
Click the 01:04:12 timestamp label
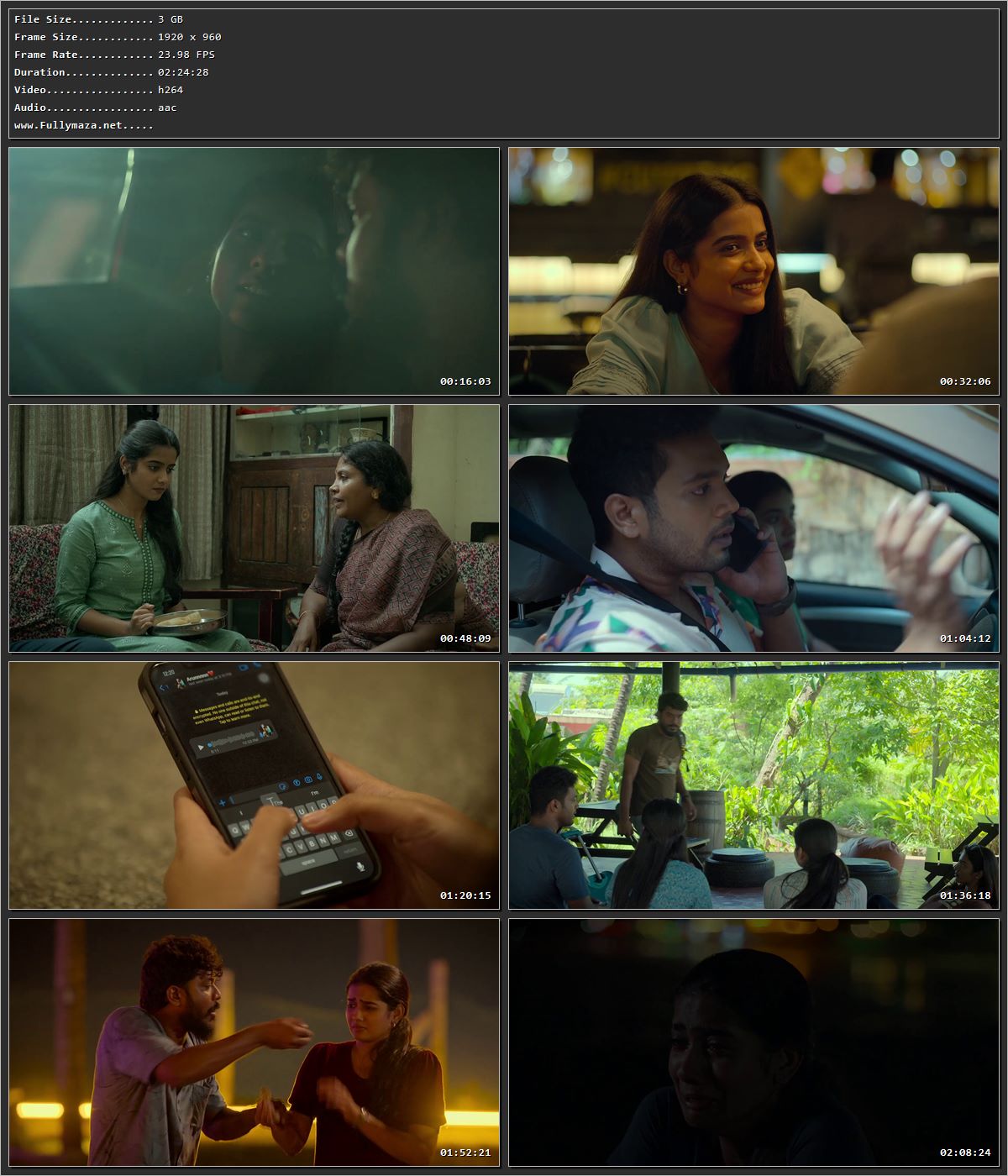tap(965, 638)
